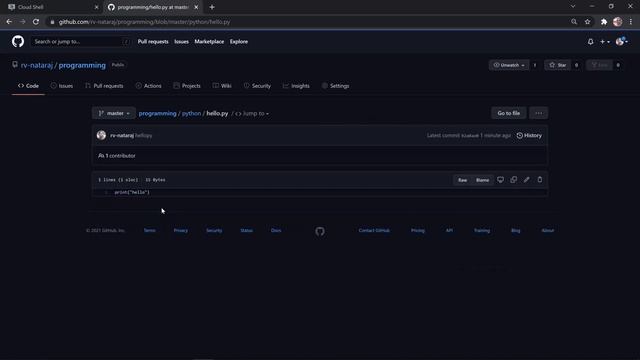Open the footer Training link
The height and width of the screenshot is (360, 640).
coord(482,231)
